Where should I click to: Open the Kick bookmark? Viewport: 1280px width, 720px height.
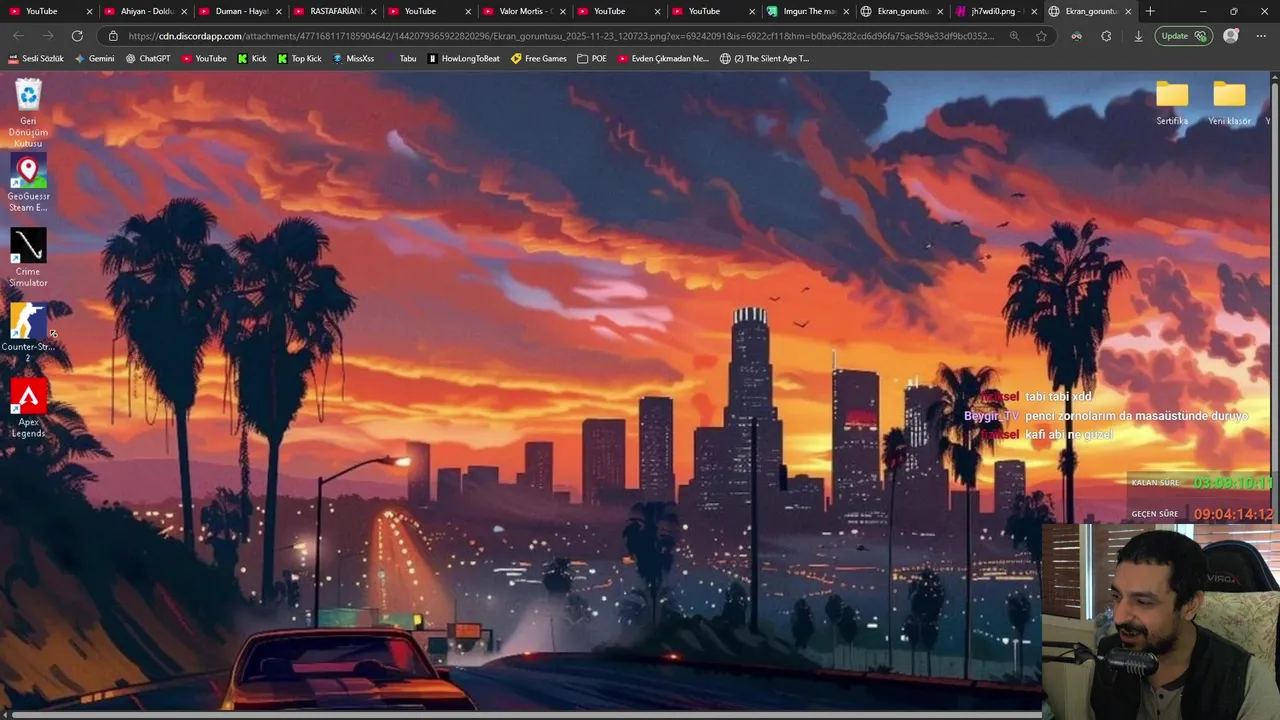point(252,58)
